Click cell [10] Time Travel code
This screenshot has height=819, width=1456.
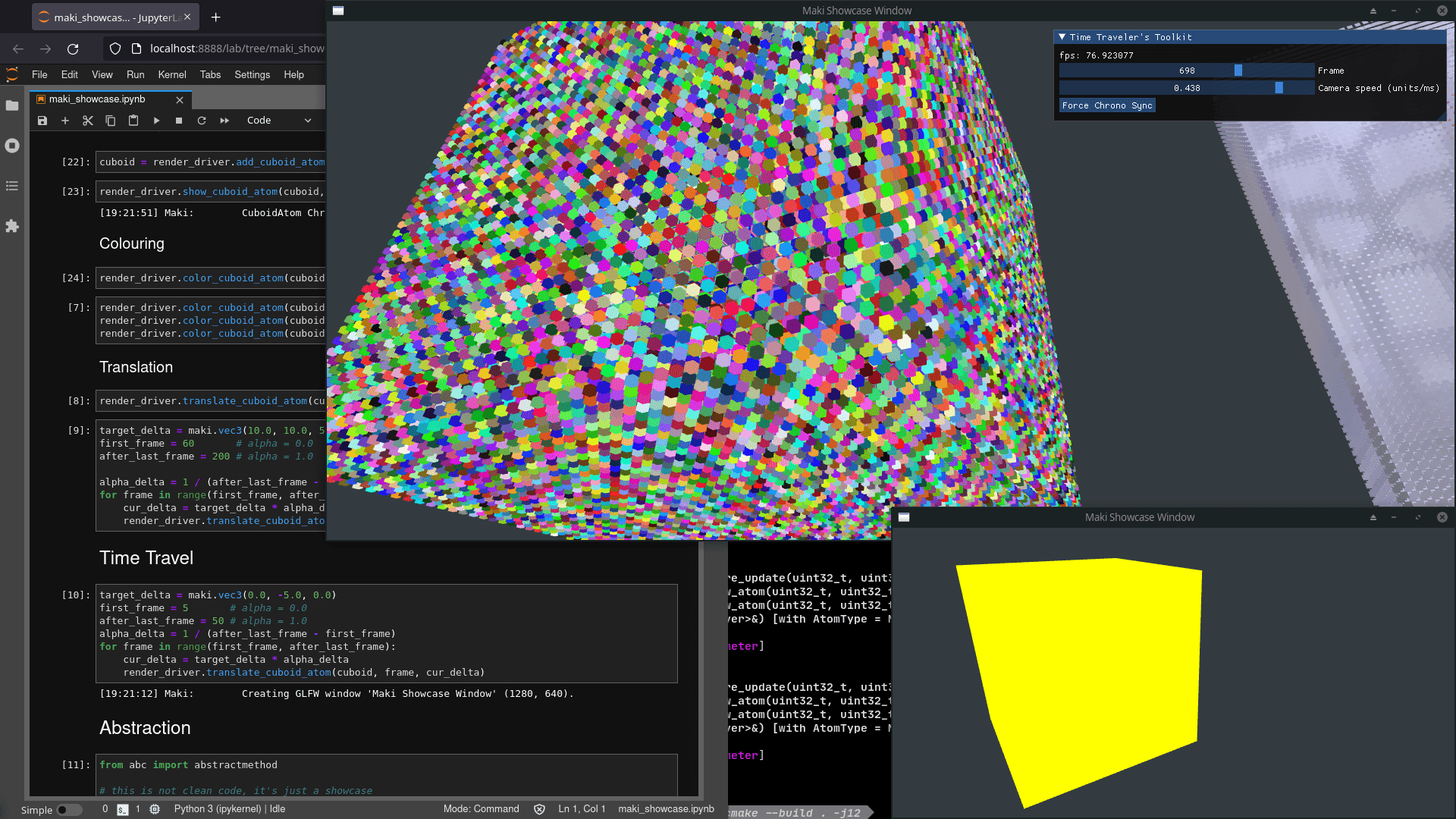pyautogui.click(x=387, y=634)
